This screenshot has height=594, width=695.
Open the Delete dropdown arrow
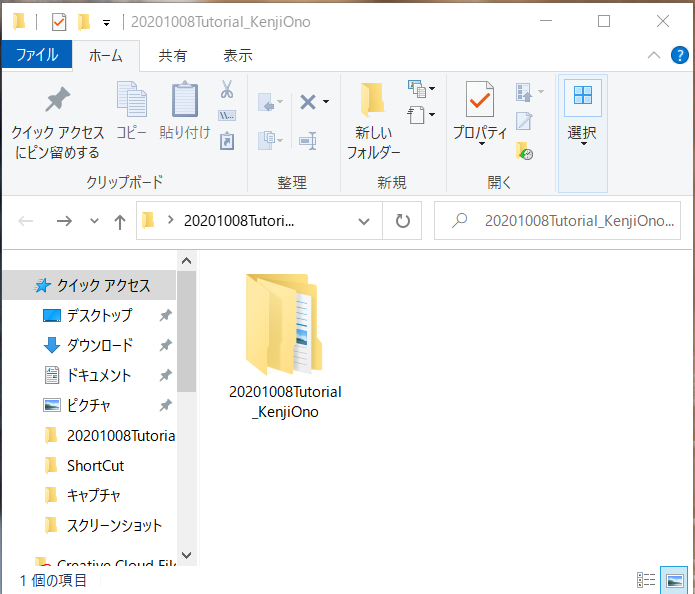[326, 102]
